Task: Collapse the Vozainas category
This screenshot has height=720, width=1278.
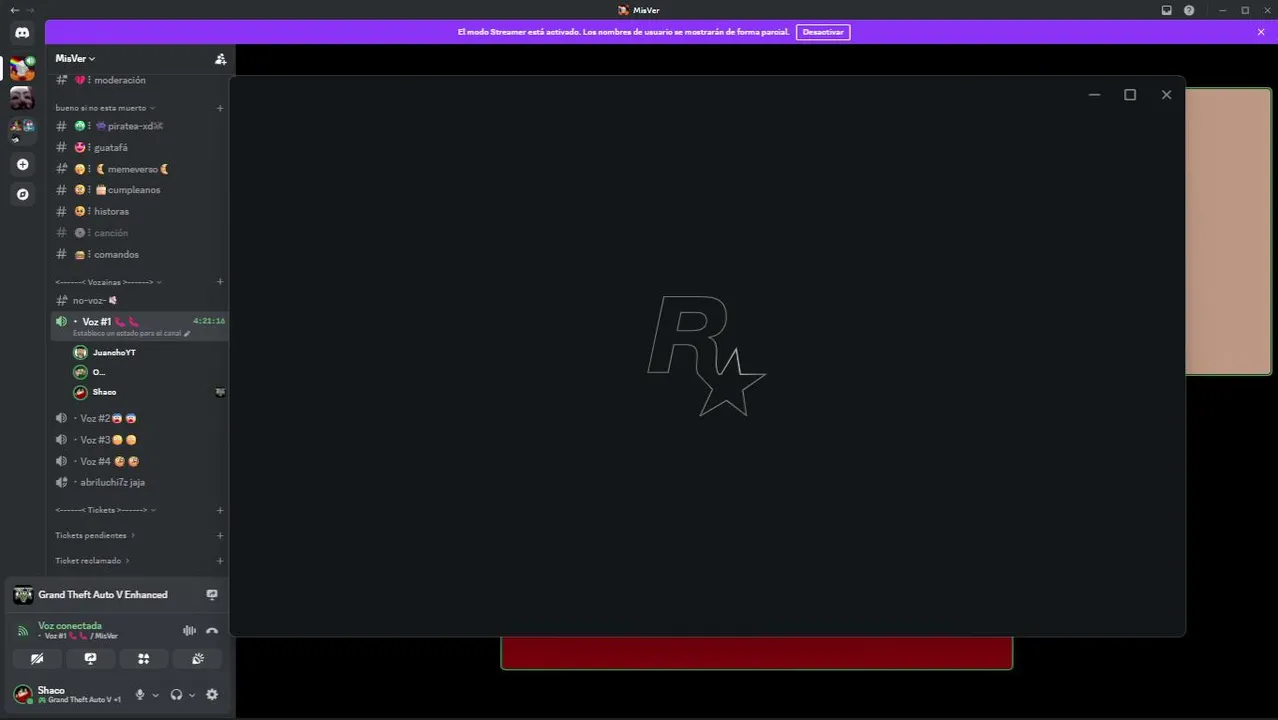Action: click(108, 282)
